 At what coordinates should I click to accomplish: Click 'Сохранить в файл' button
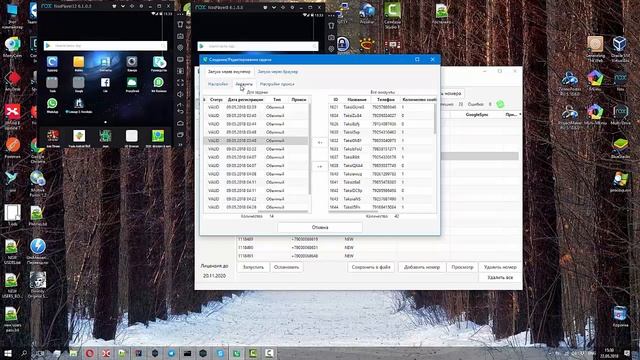[371, 267]
